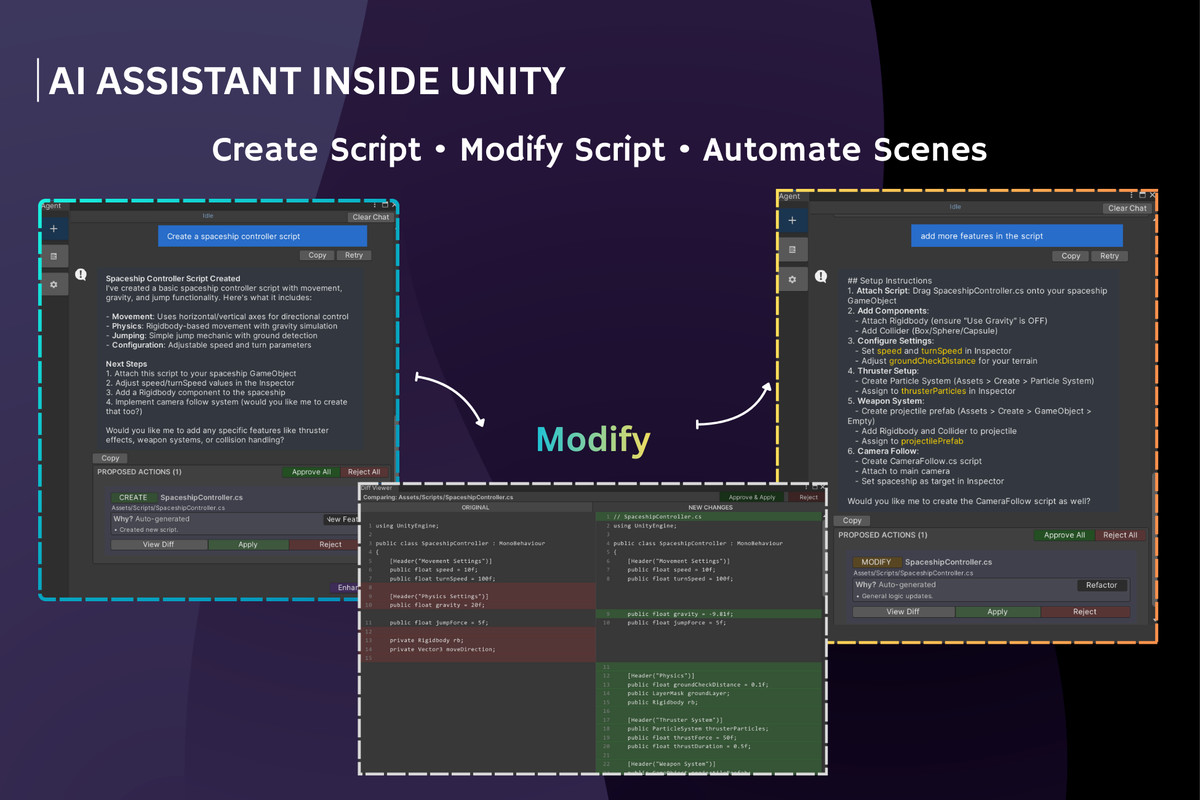This screenshot has height=800, width=1200.
Task: Open the kebab menu icon of right Agent window
Action: pyautogui.click(x=1132, y=195)
